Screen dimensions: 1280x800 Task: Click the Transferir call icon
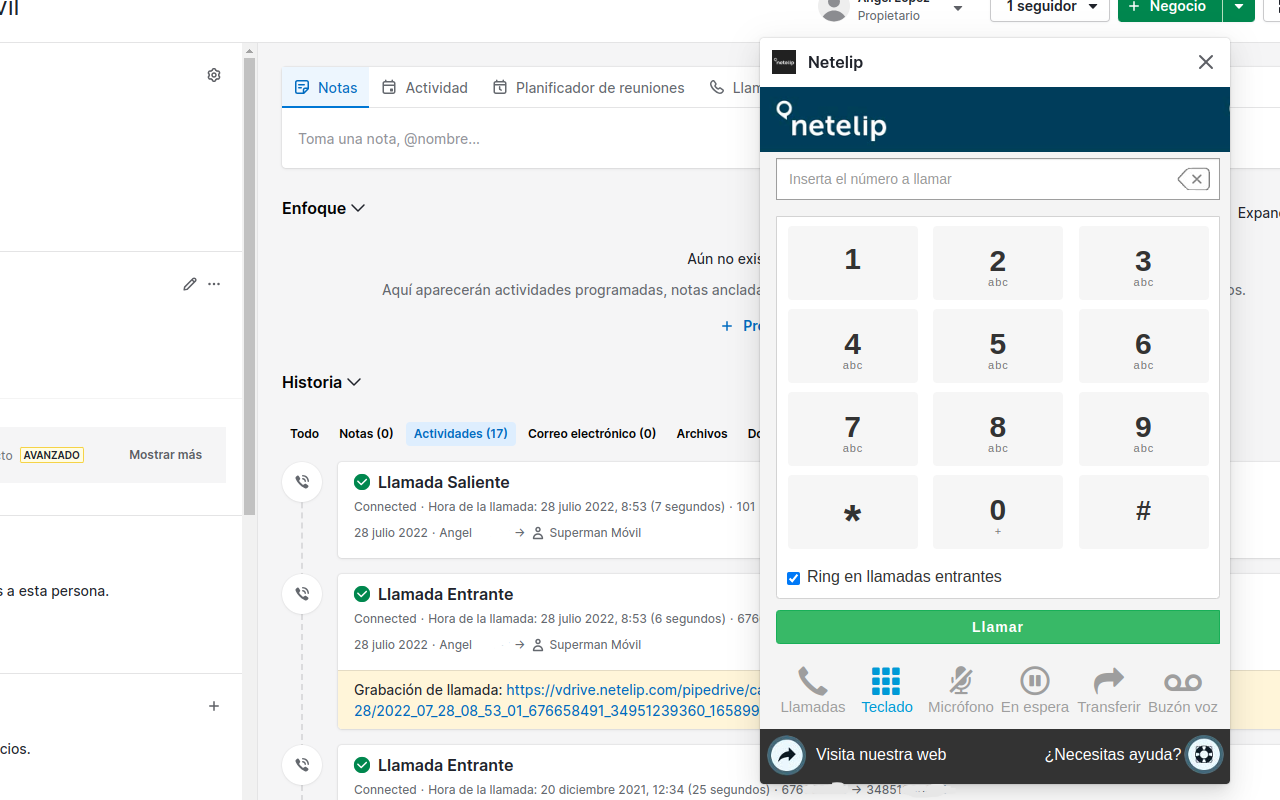tap(1108, 682)
